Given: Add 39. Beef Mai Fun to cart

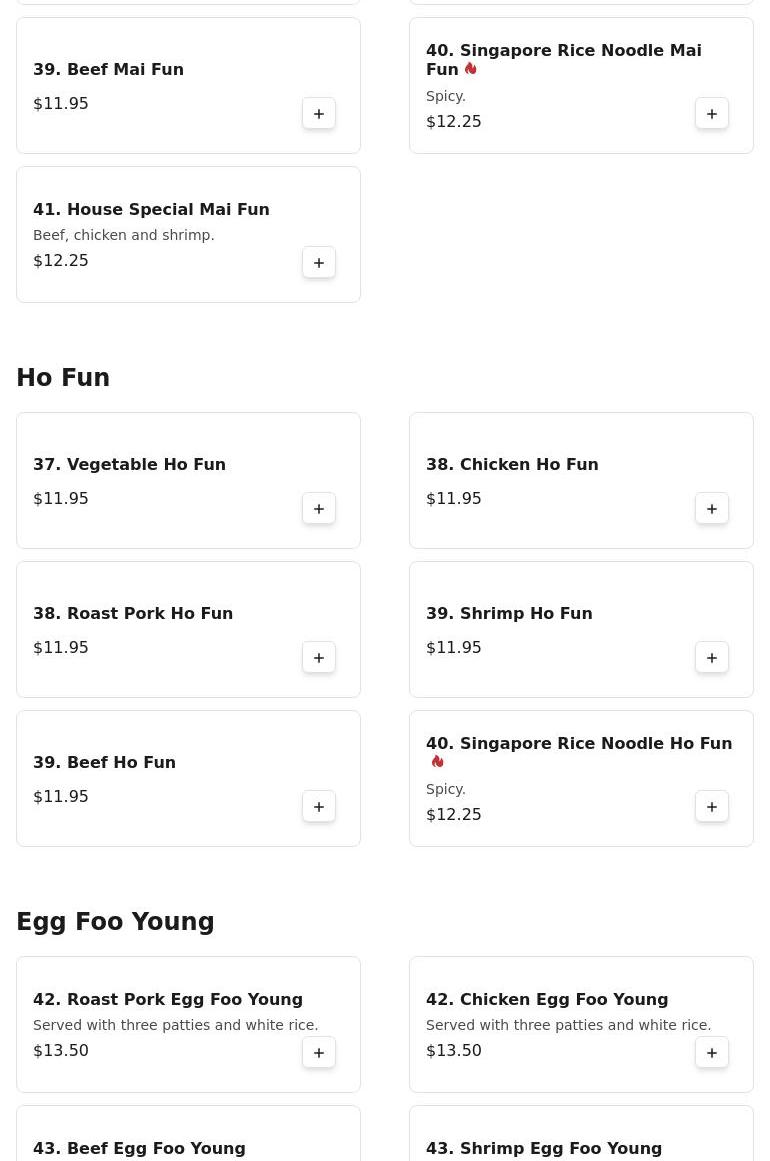Looking at the screenshot, I should click(318, 113).
